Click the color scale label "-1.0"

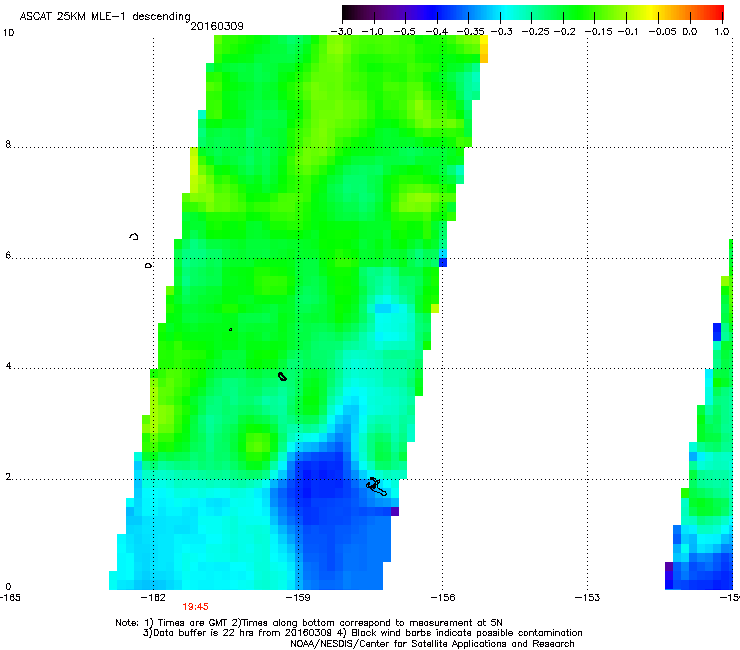coord(372,32)
